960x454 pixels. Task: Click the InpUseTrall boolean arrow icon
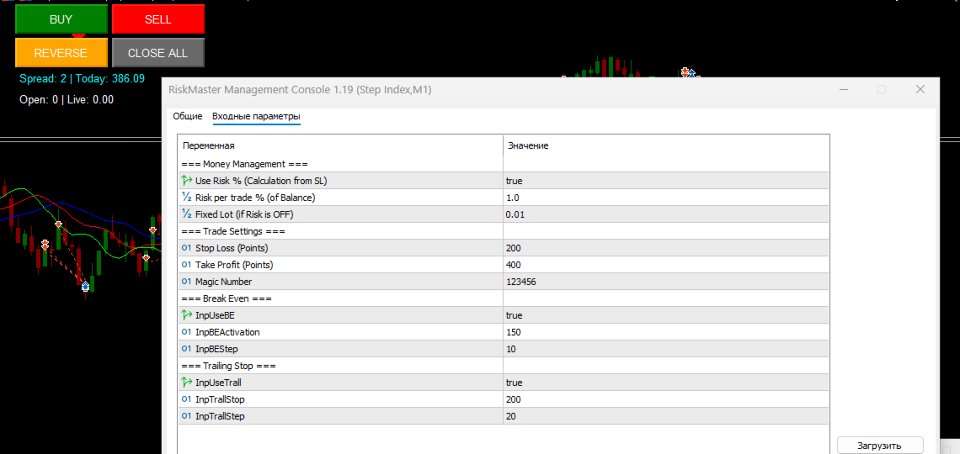point(187,382)
